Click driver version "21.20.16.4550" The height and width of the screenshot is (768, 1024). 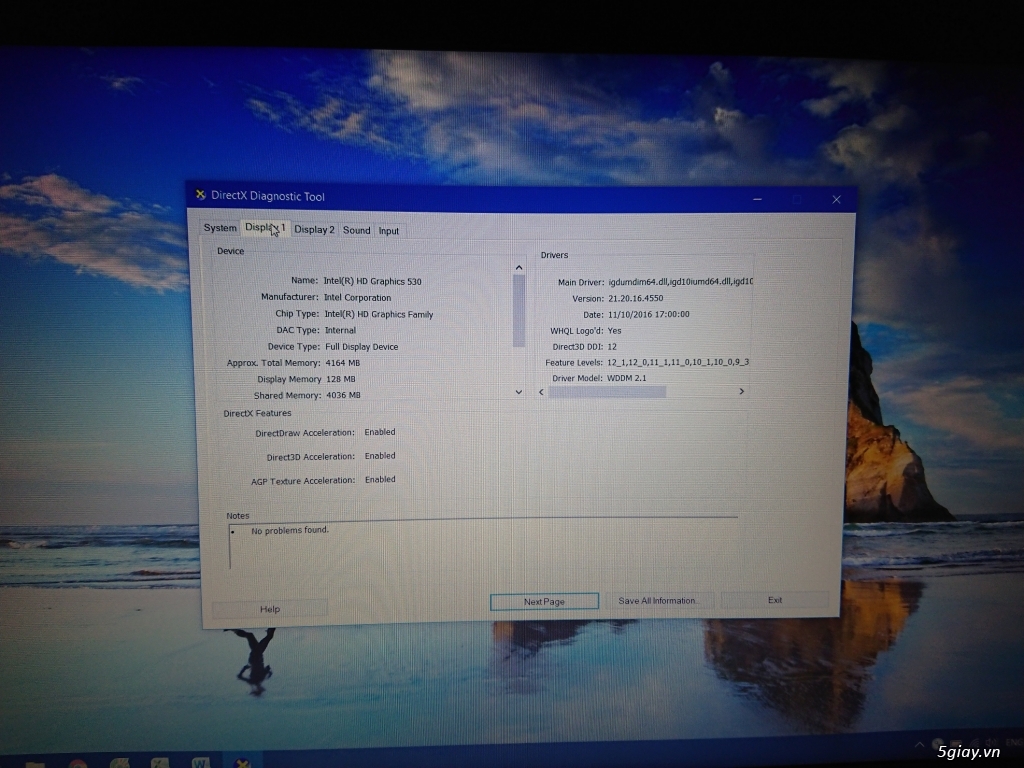pyautogui.click(x=635, y=298)
